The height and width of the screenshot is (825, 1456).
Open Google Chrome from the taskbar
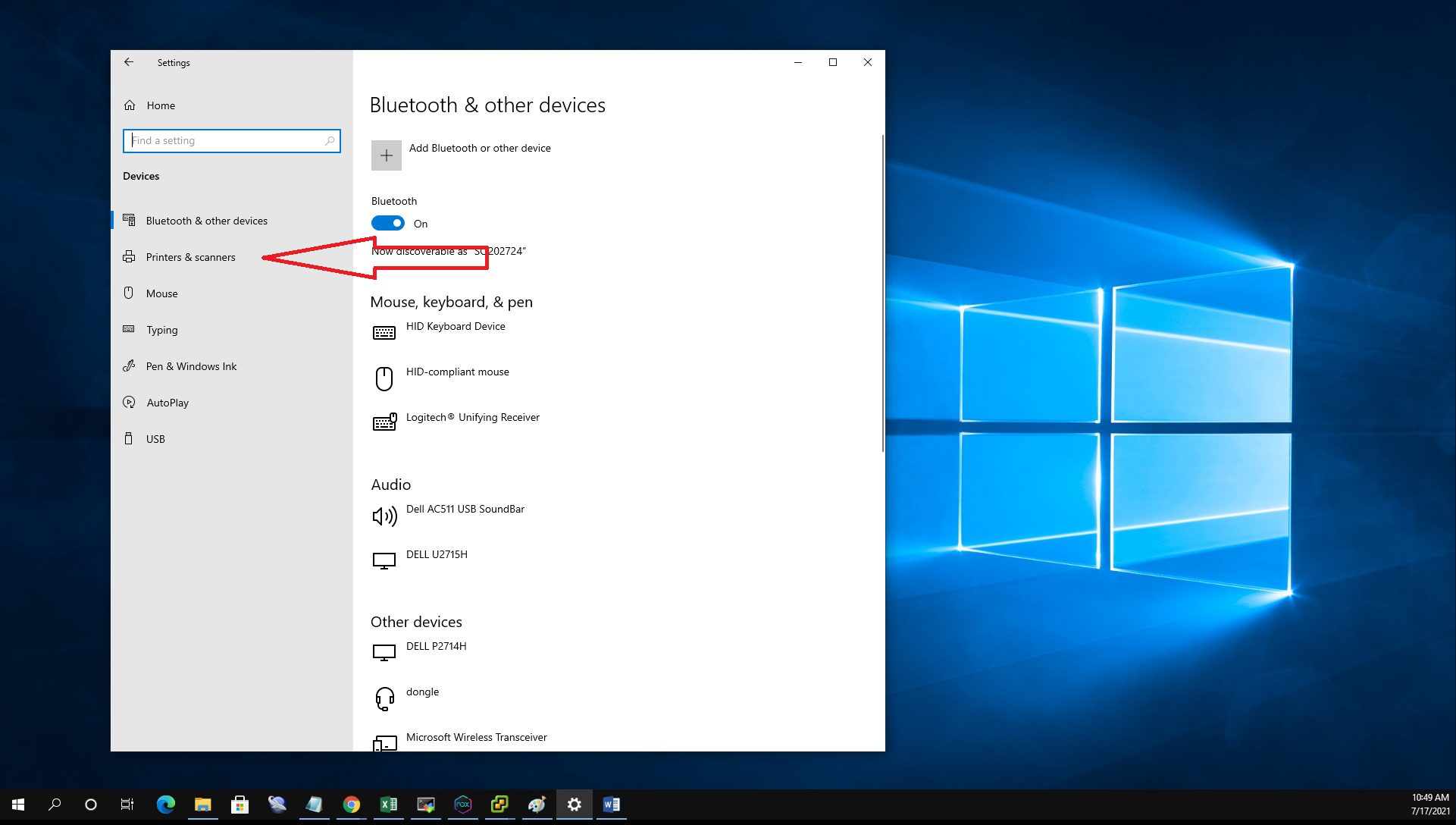[x=351, y=805]
